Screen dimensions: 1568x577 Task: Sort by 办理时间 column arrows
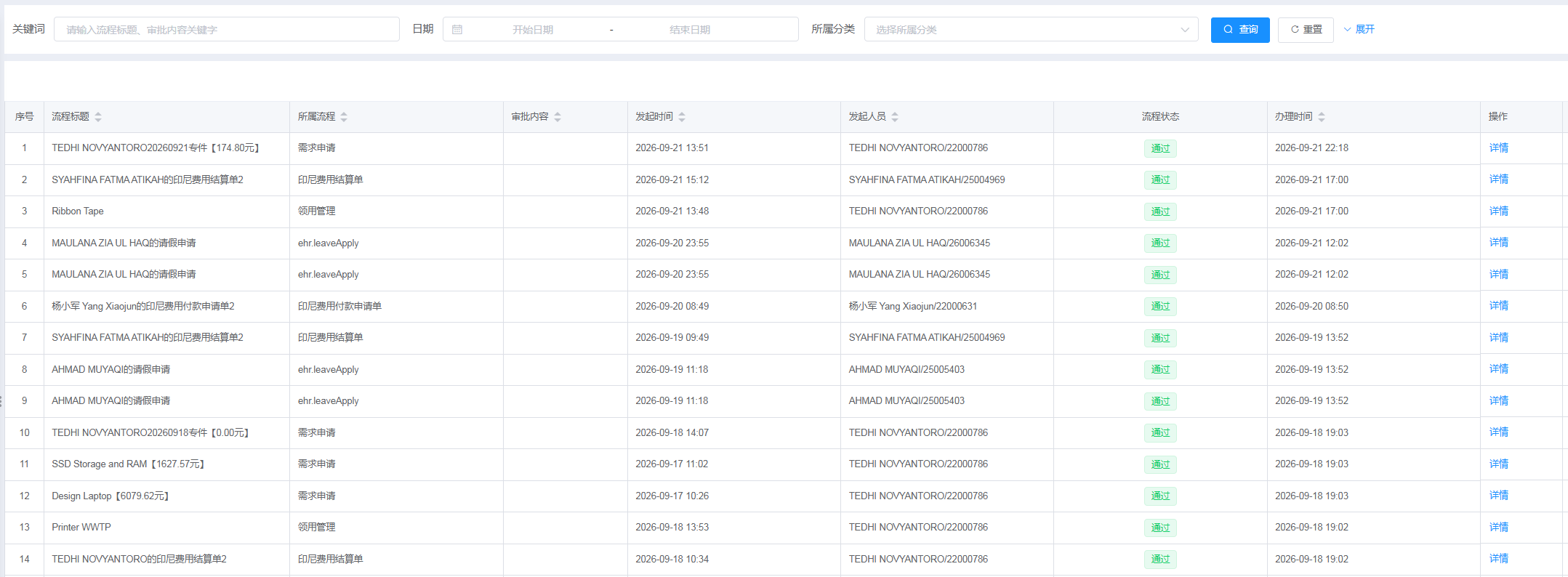[x=1322, y=117]
